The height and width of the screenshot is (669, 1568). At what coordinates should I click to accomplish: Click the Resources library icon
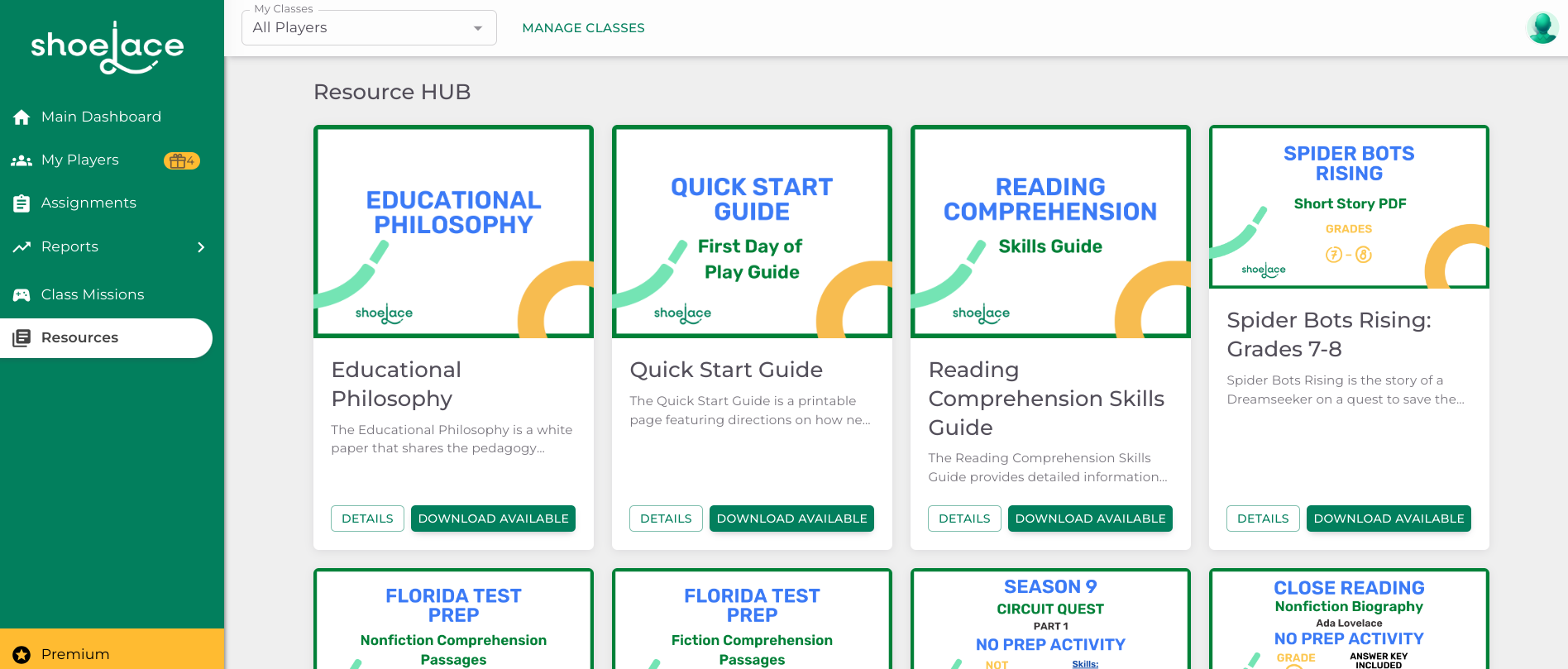22,337
